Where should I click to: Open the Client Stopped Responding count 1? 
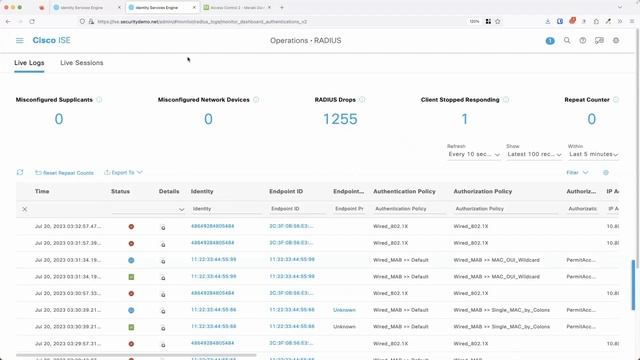click(x=464, y=119)
